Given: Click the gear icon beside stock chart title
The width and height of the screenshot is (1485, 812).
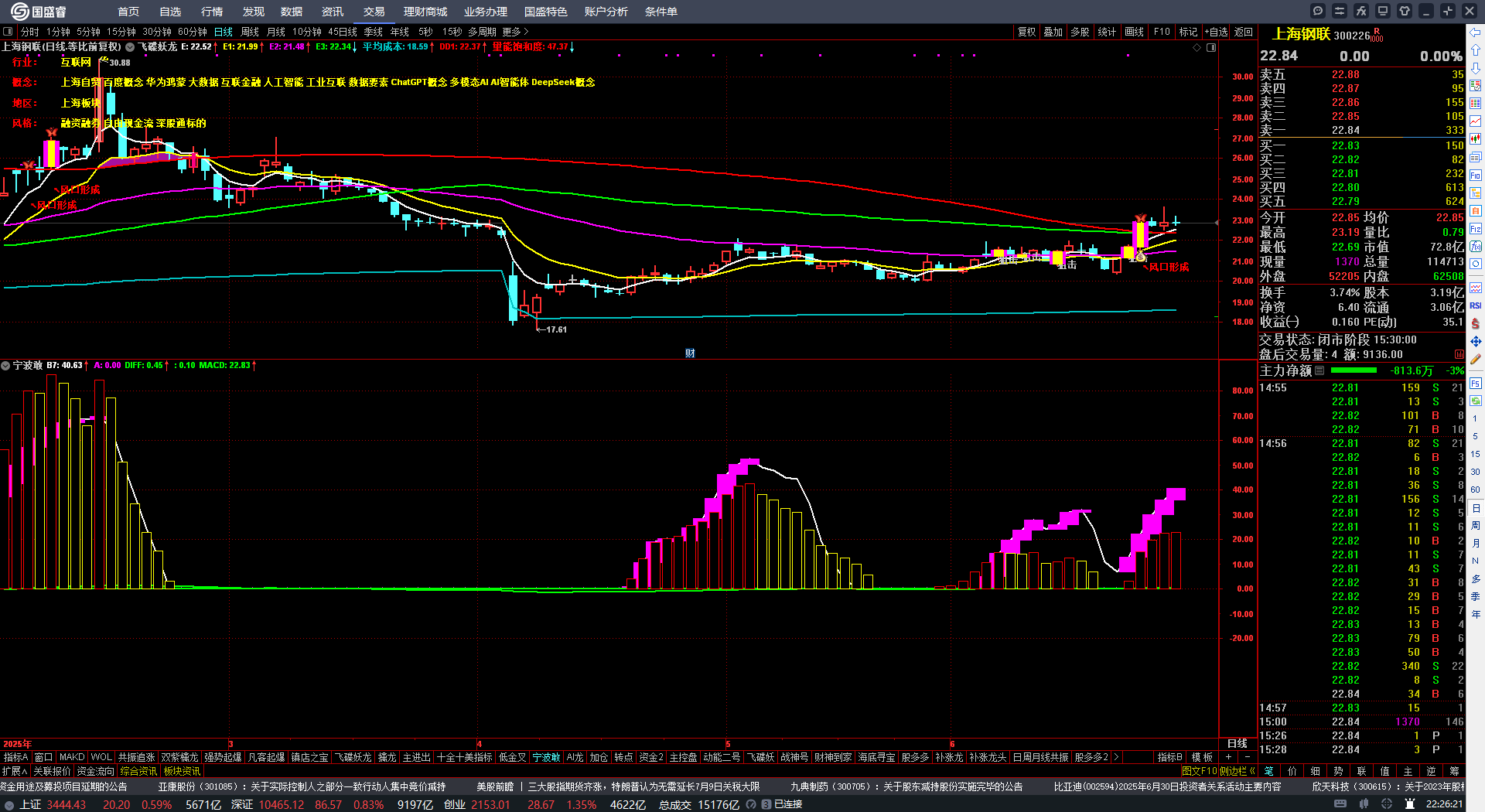Looking at the screenshot, I should [x=130, y=47].
